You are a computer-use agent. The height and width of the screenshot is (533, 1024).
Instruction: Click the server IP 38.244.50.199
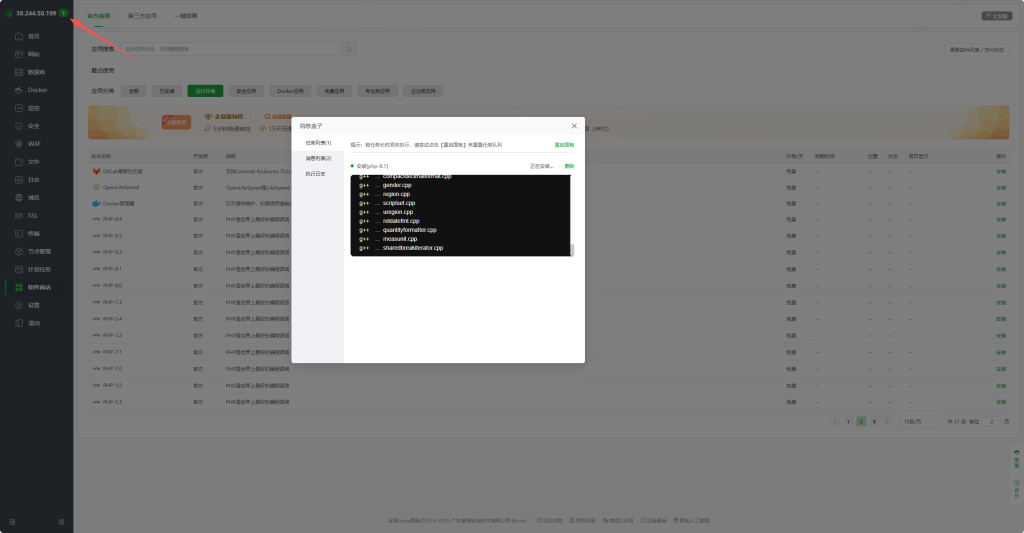click(36, 13)
